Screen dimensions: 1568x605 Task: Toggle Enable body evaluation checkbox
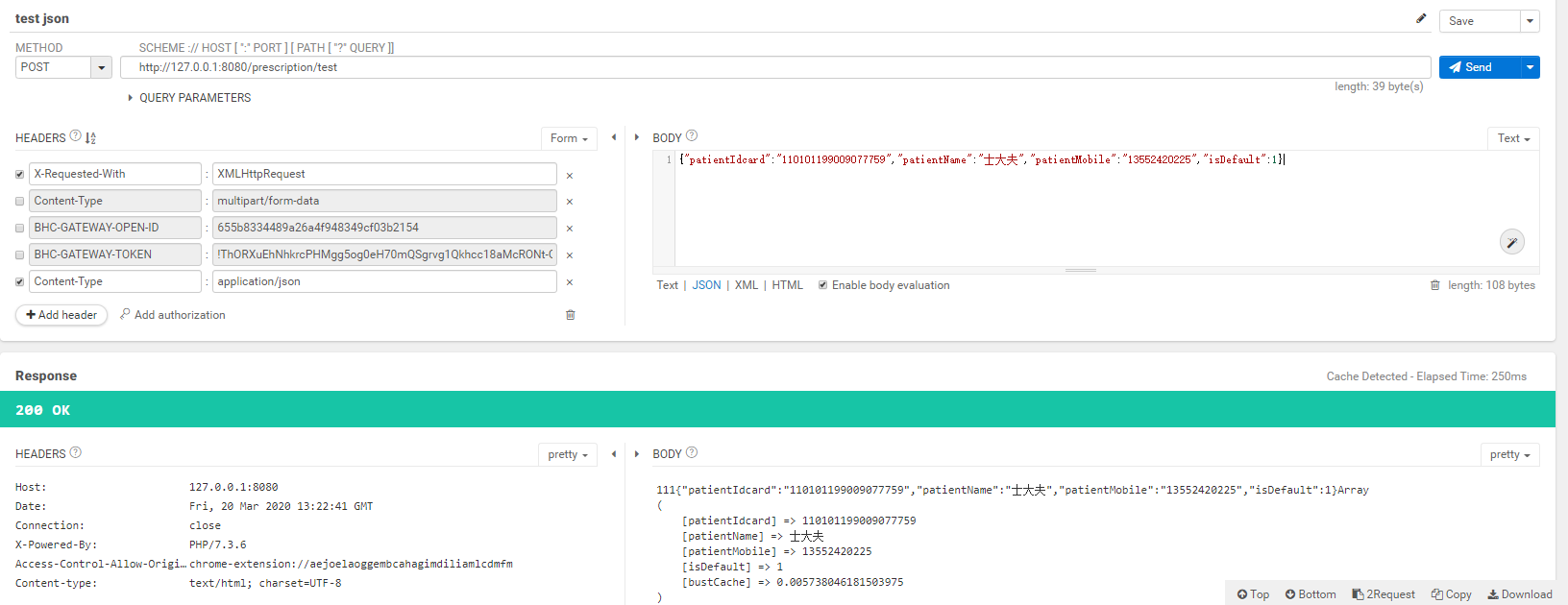[x=822, y=285]
